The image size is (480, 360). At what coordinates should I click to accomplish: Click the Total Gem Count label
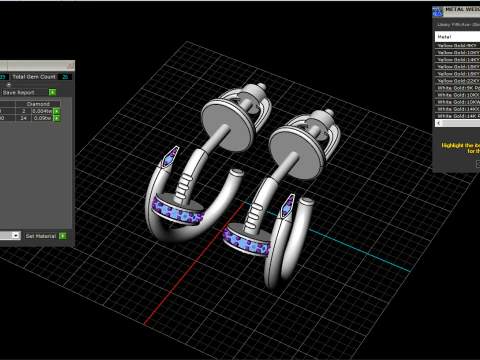34,77
